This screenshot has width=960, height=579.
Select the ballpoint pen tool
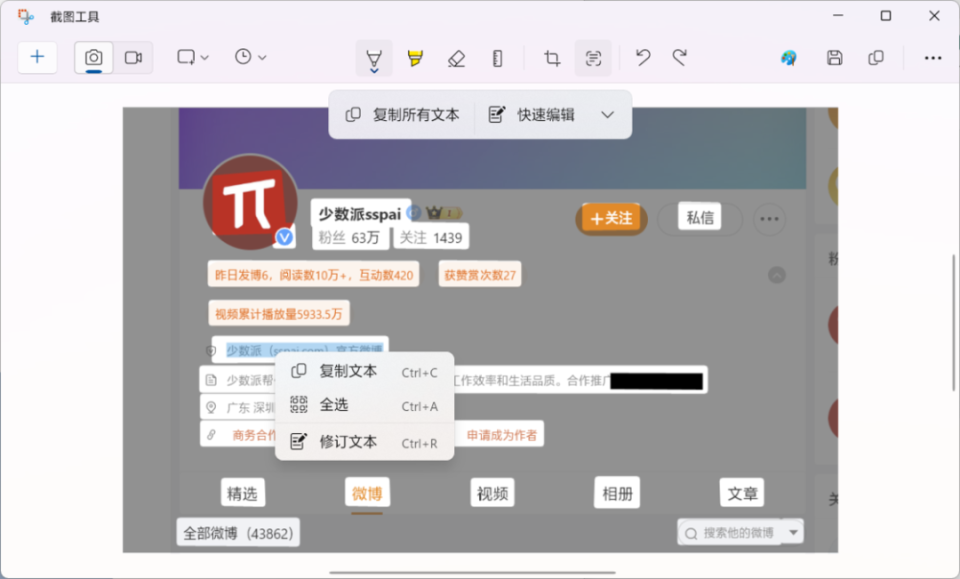tap(373, 57)
